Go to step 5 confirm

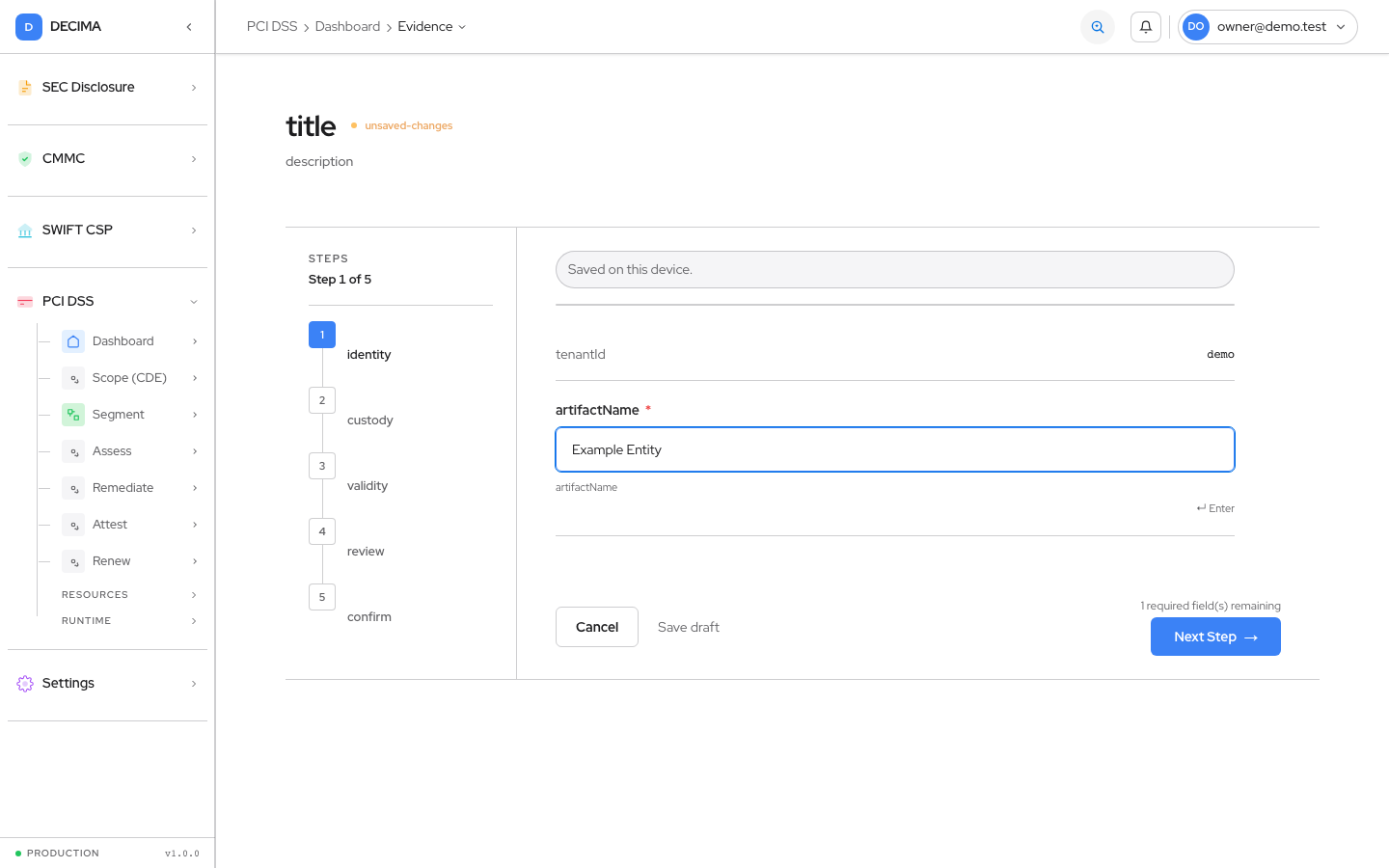[322, 597]
